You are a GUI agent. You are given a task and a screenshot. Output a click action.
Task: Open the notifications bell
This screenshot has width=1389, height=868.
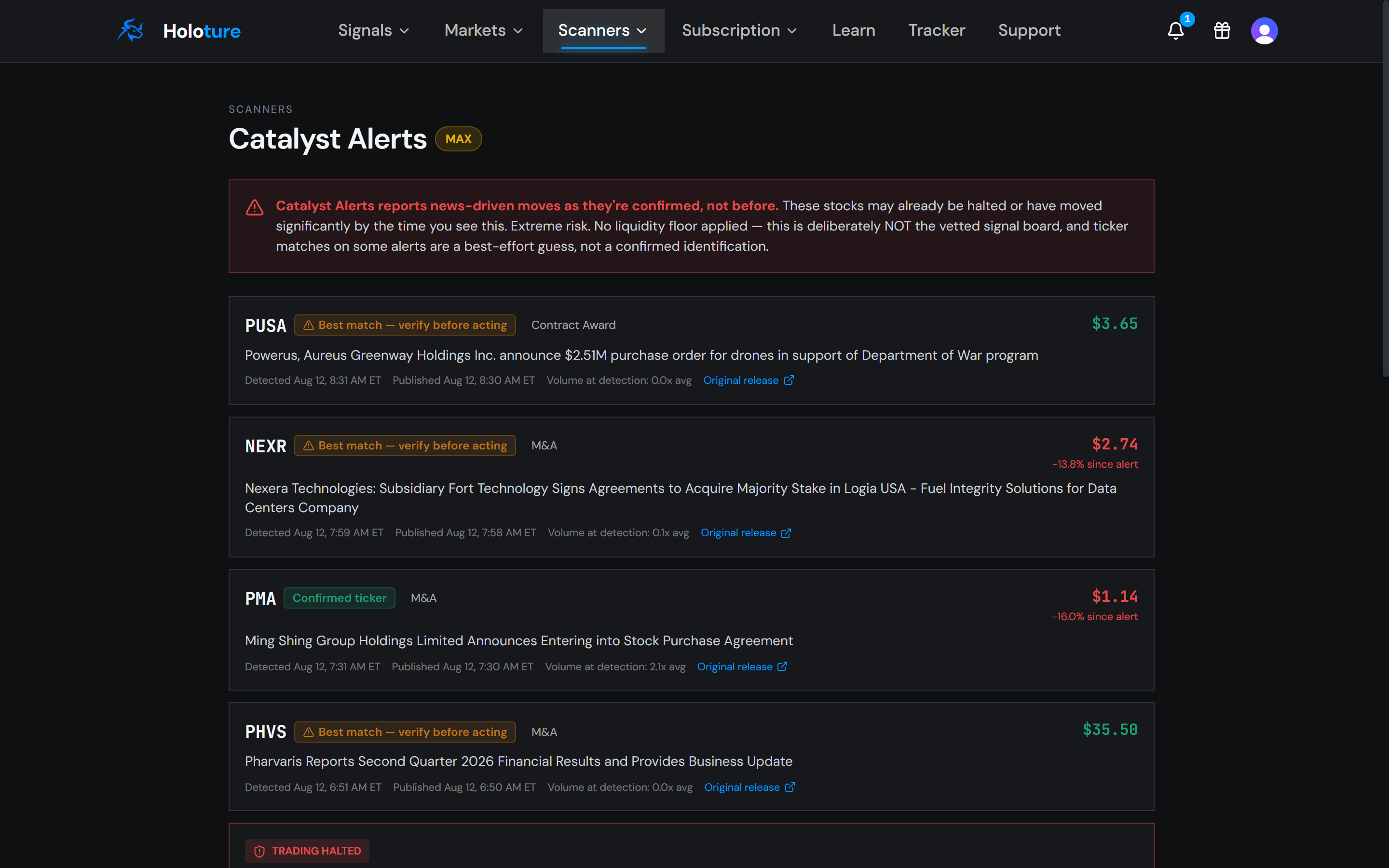1175,30
